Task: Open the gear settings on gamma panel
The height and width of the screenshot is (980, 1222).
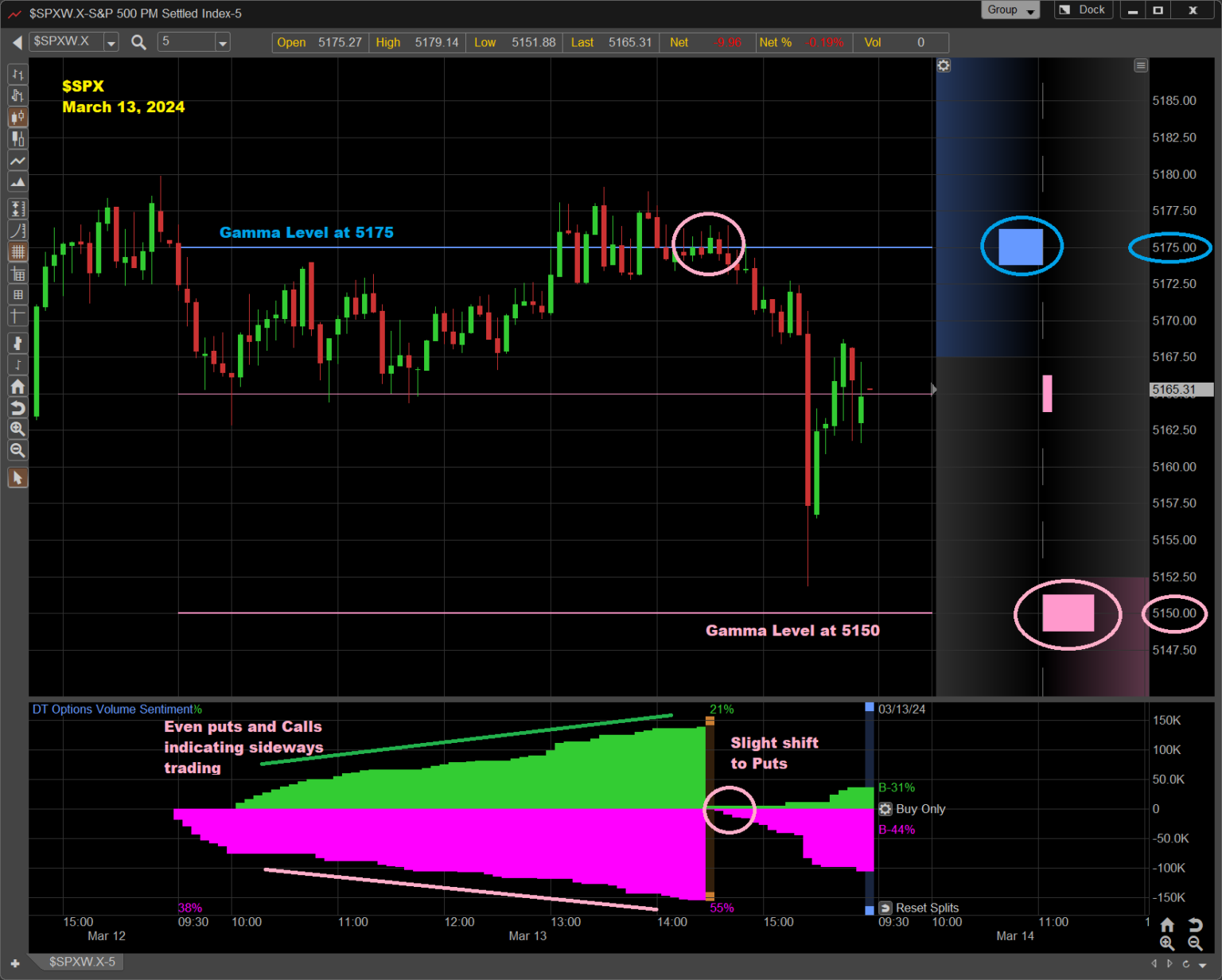Action: (x=944, y=66)
